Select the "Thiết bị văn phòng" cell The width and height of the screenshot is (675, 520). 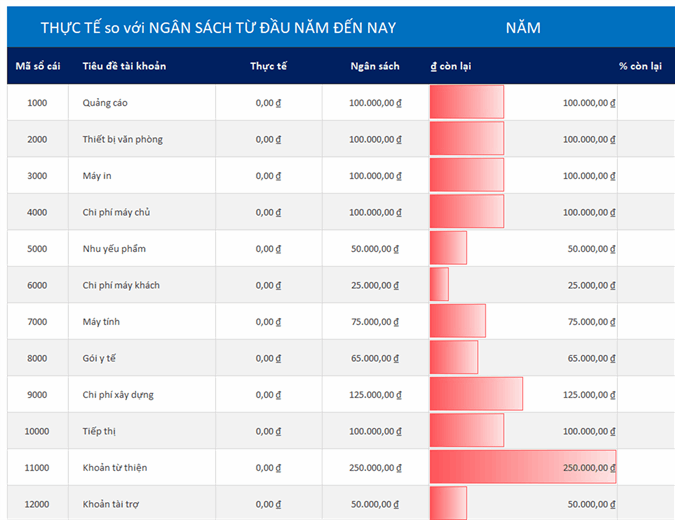tap(122, 139)
